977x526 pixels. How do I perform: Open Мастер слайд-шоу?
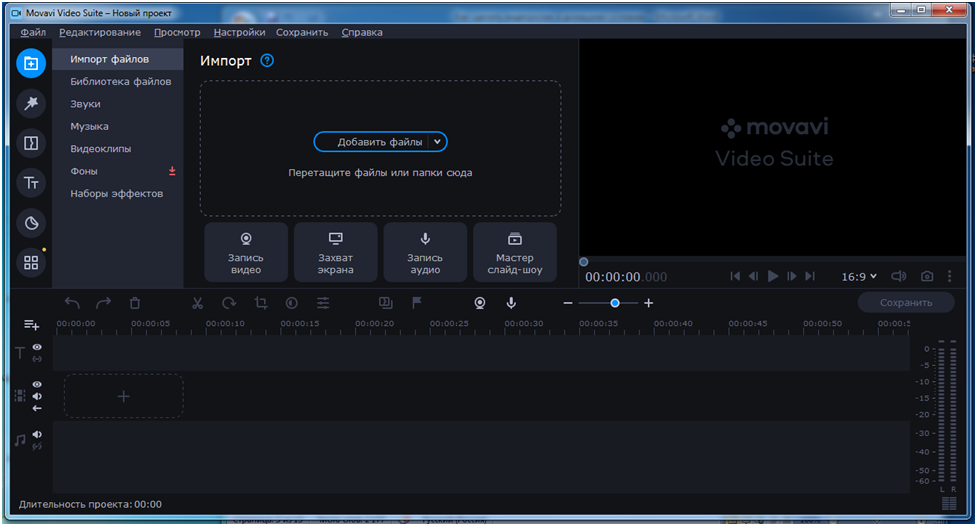point(515,252)
